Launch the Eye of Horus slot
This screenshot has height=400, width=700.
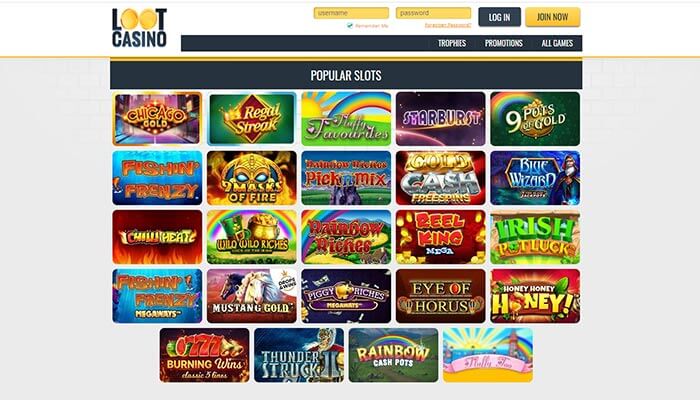pos(440,296)
